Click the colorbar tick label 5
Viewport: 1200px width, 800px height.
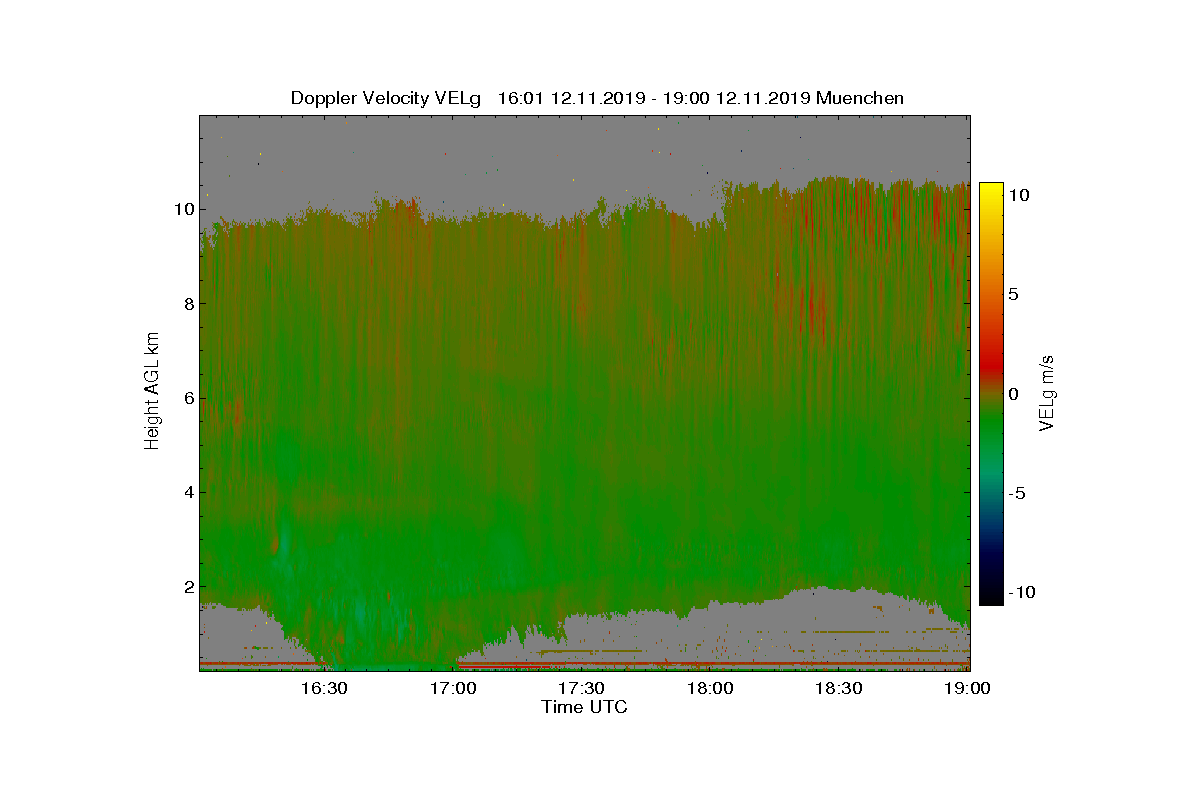pyautogui.click(x=1014, y=294)
